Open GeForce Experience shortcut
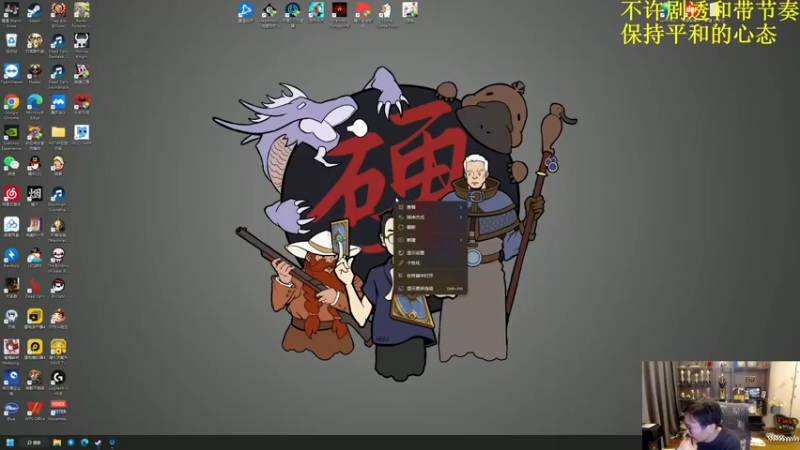800x450 pixels. click(x=11, y=137)
